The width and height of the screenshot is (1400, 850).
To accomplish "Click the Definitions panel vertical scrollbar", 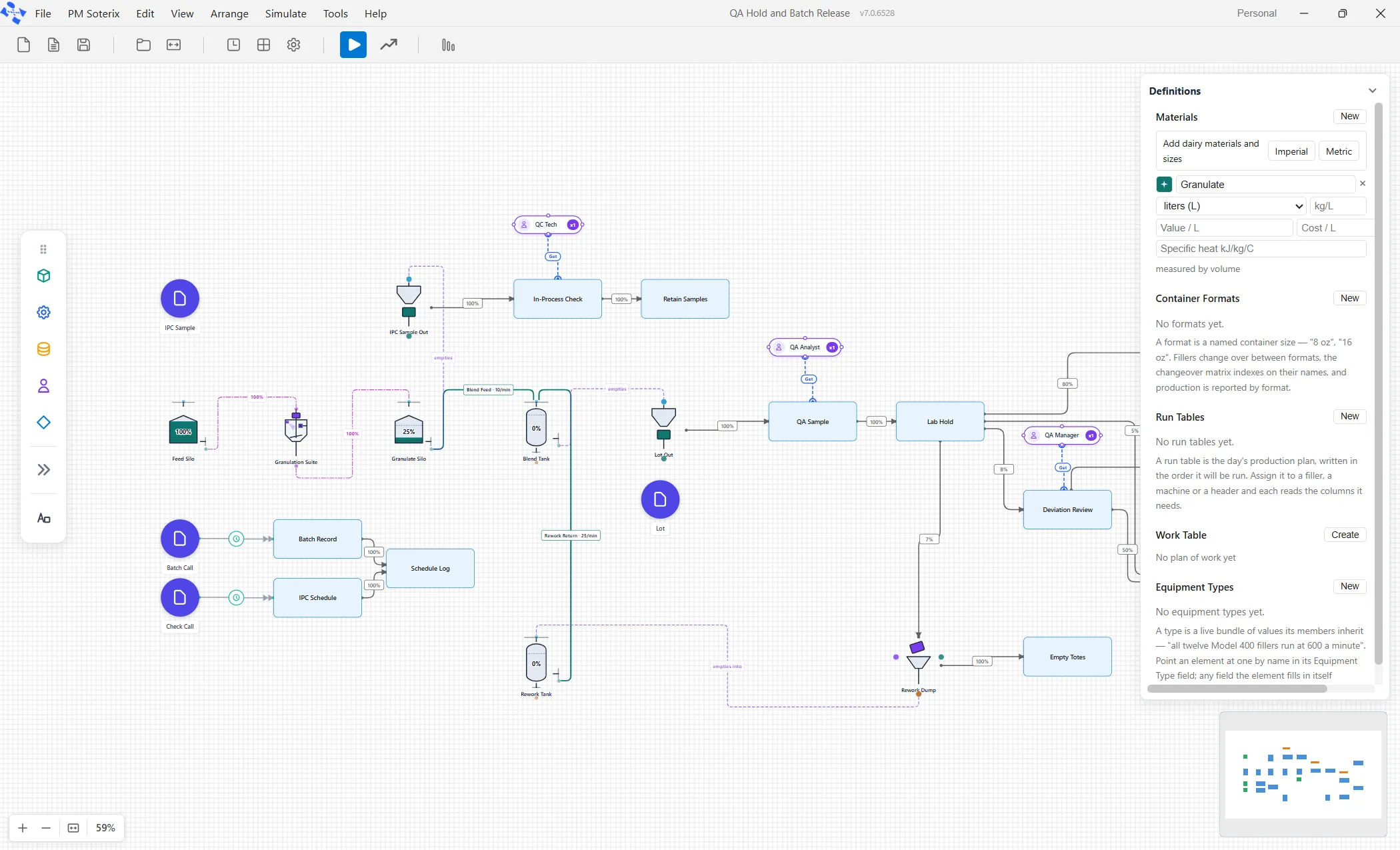I will click(x=1379, y=383).
